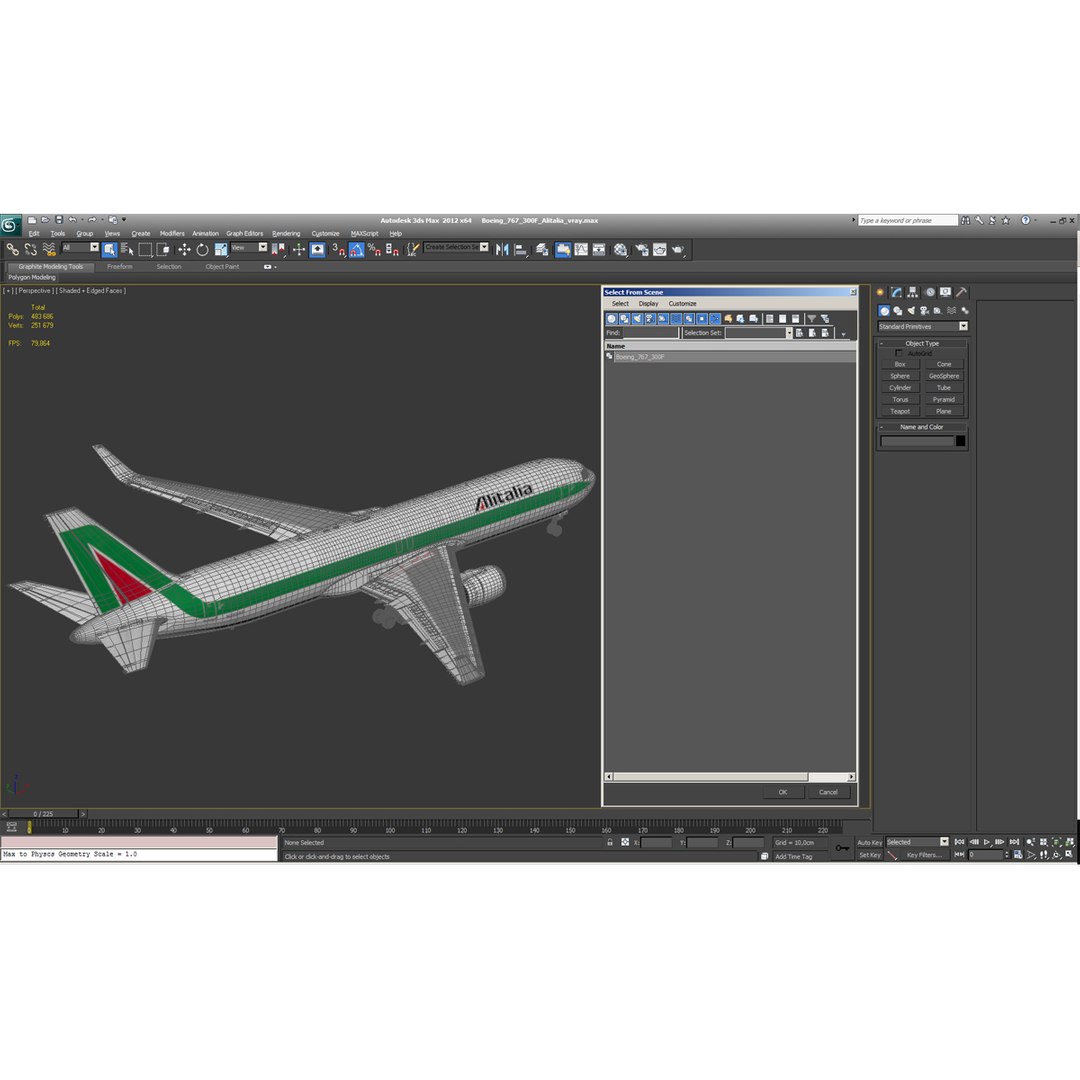Toggle Display Geometry filter in Select From Scene
The width and height of the screenshot is (1080, 1080).
tap(611, 319)
